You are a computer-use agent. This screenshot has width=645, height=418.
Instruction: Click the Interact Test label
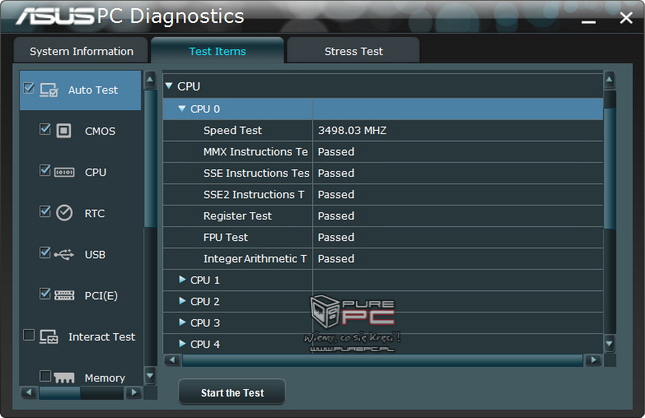102,337
